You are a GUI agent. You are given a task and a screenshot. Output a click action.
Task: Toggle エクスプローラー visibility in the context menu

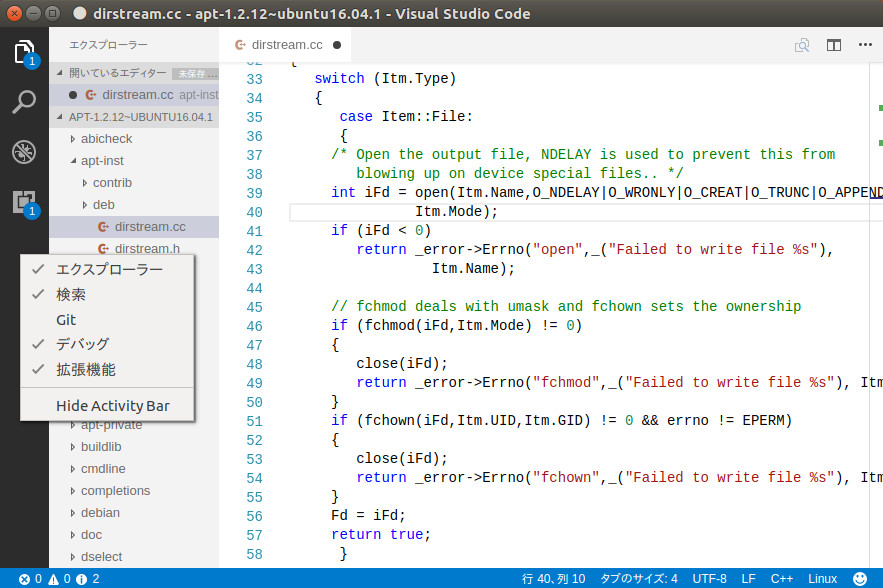click(107, 270)
